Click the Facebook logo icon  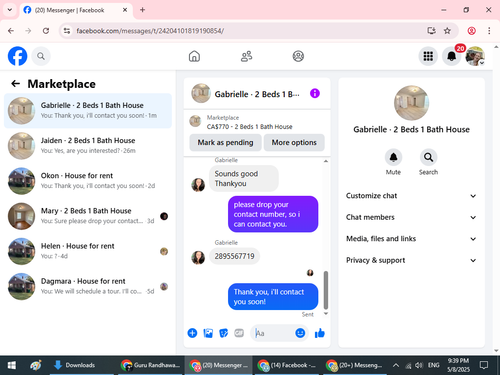click(x=17, y=56)
